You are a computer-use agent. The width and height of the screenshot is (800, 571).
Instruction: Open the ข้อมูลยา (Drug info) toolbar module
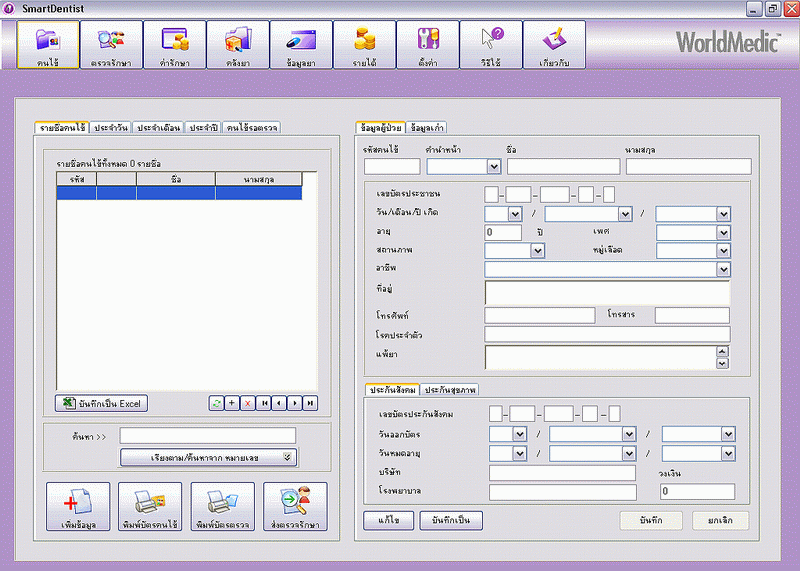pyautogui.click(x=301, y=44)
